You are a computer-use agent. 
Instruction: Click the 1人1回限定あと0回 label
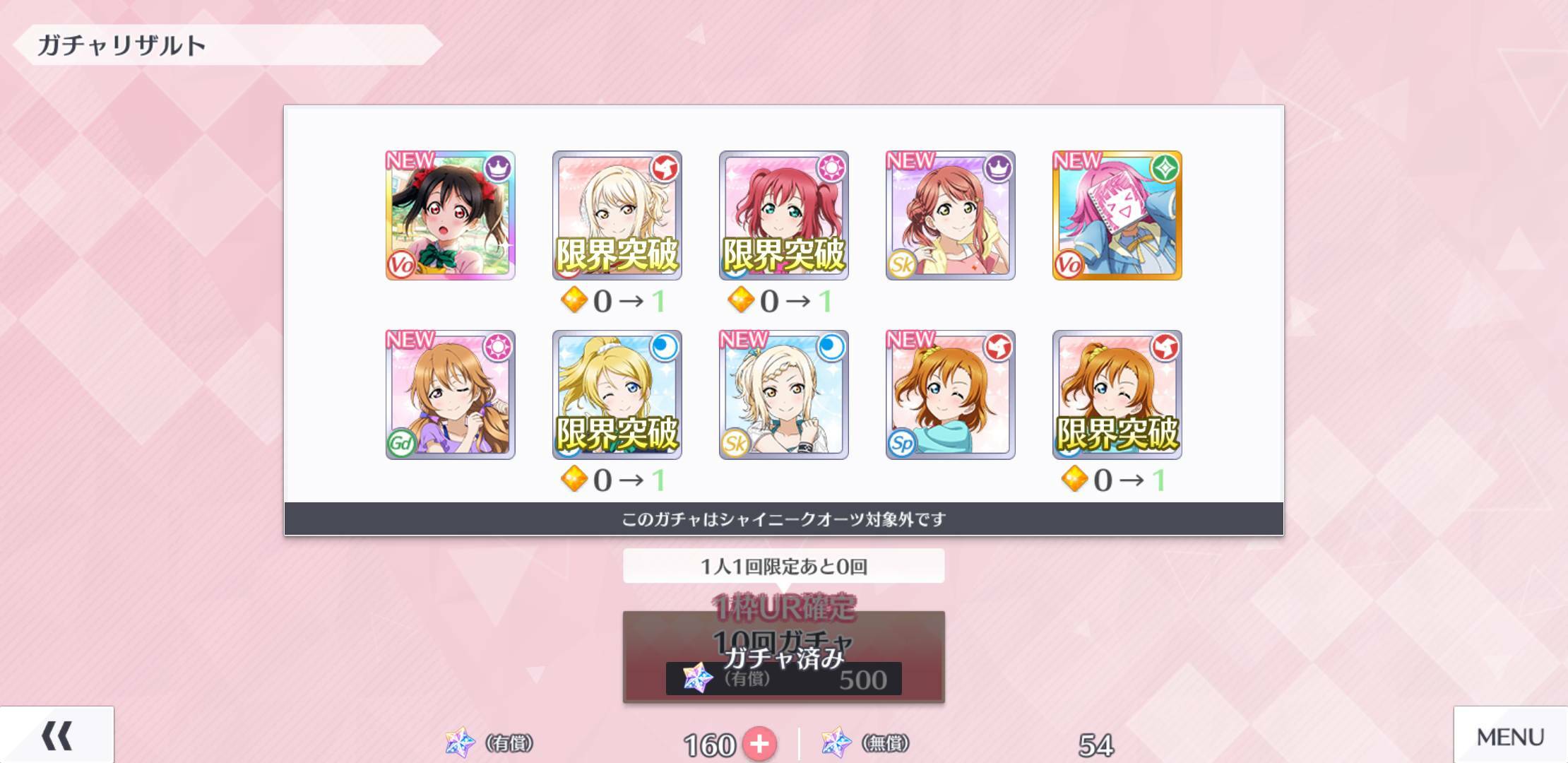pyautogui.click(x=783, y=566)
